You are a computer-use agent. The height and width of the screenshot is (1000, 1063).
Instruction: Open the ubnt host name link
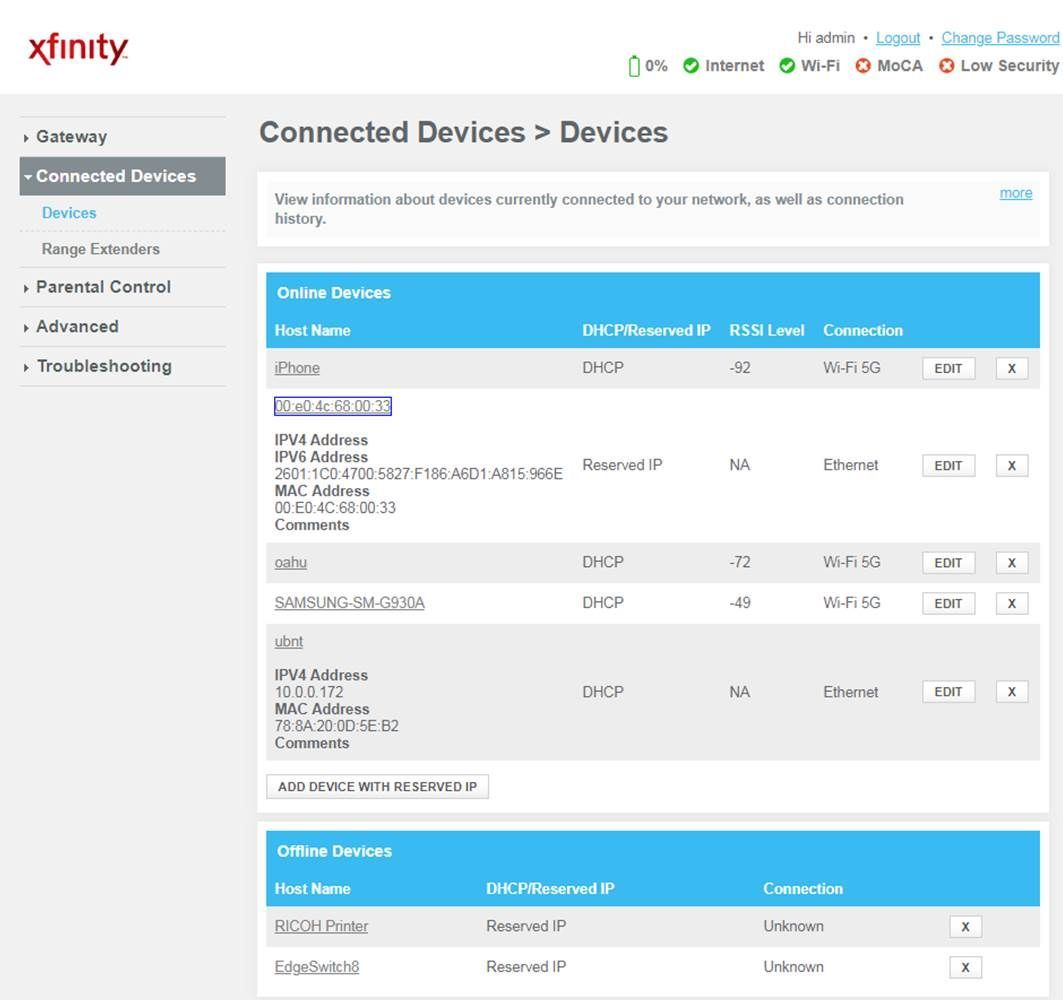[288, 642]
